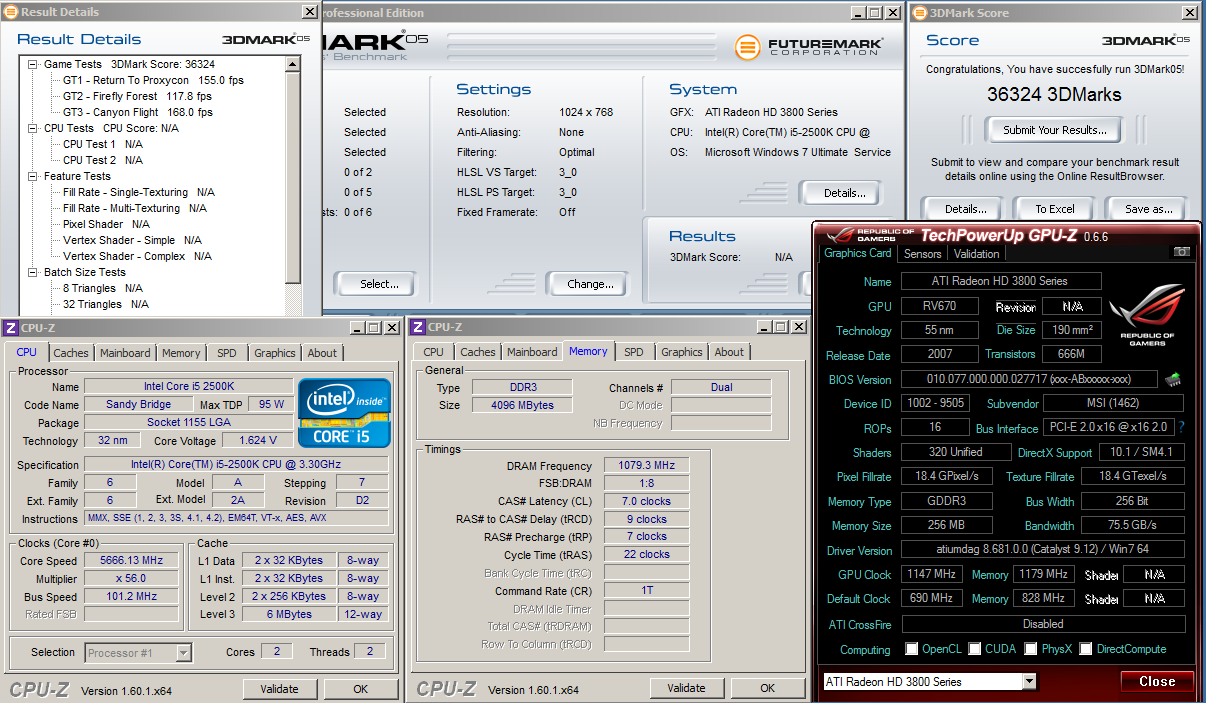Switch to Mainboard tab in left CPU-Z window
Image resolution: width=1206 pixels, height=703 pixels.
(x=125, y=353)
